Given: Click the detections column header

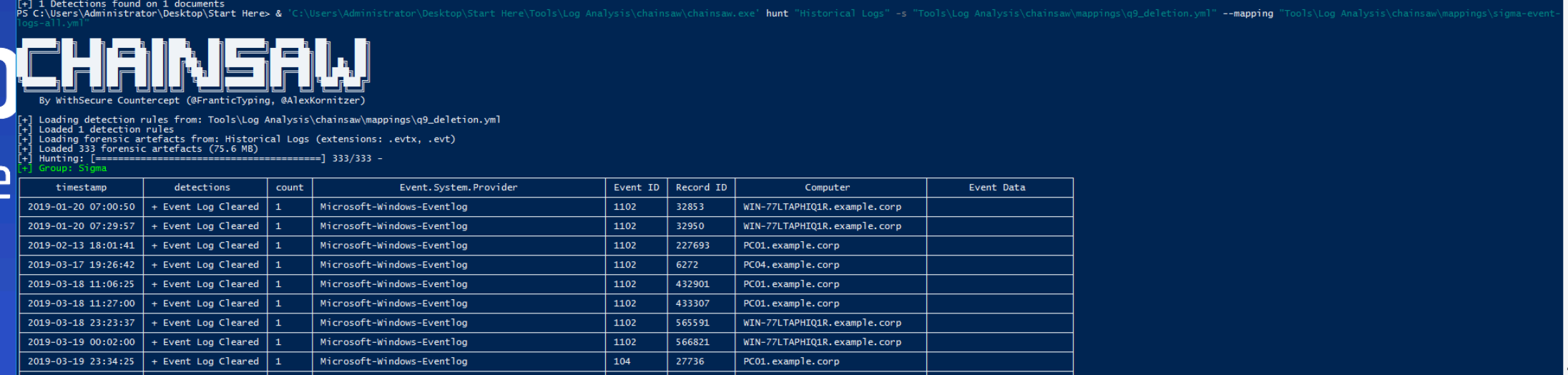Looking at the screenshot, I should click(x=202, y=187).
